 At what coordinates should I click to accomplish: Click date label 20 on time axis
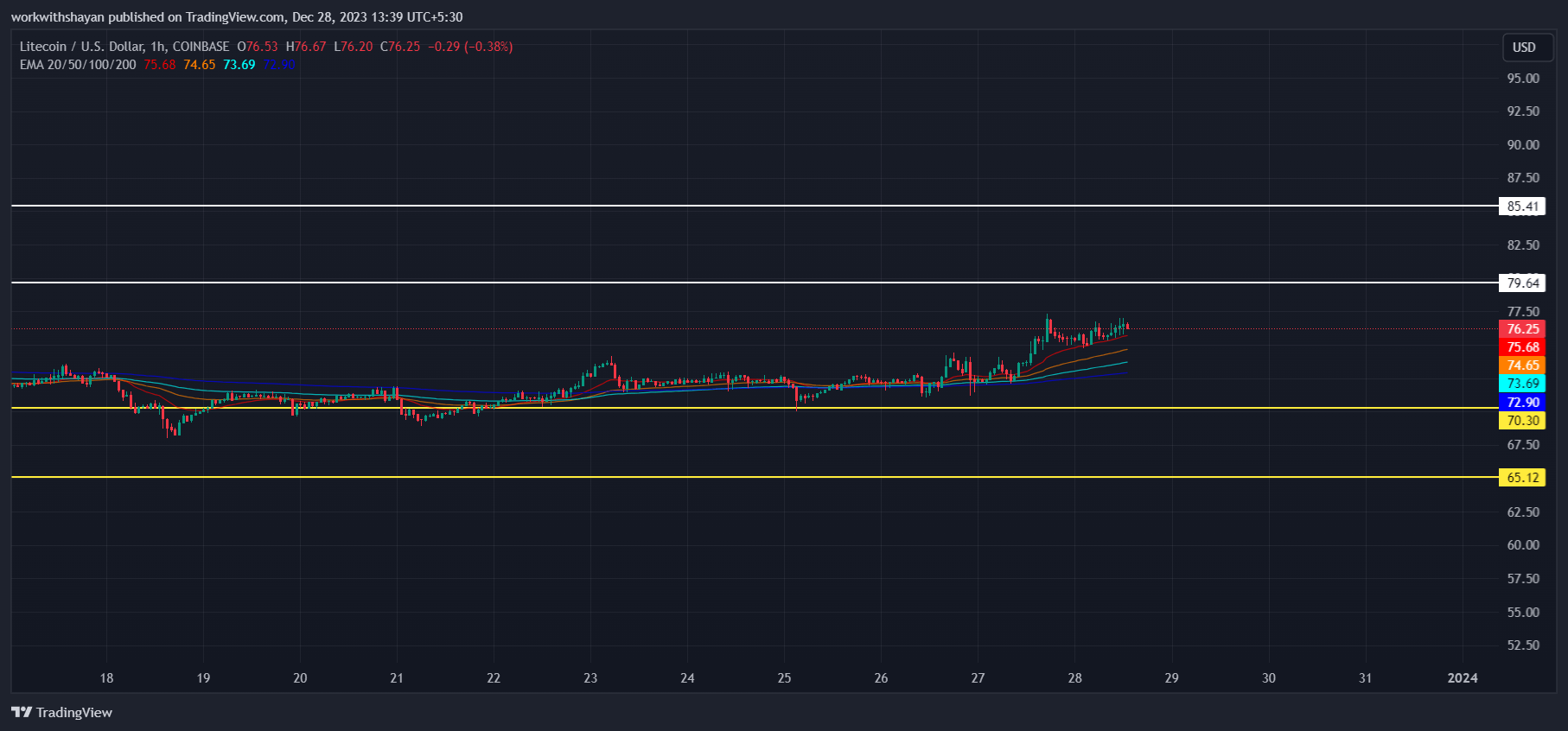[x=300, y=678]
